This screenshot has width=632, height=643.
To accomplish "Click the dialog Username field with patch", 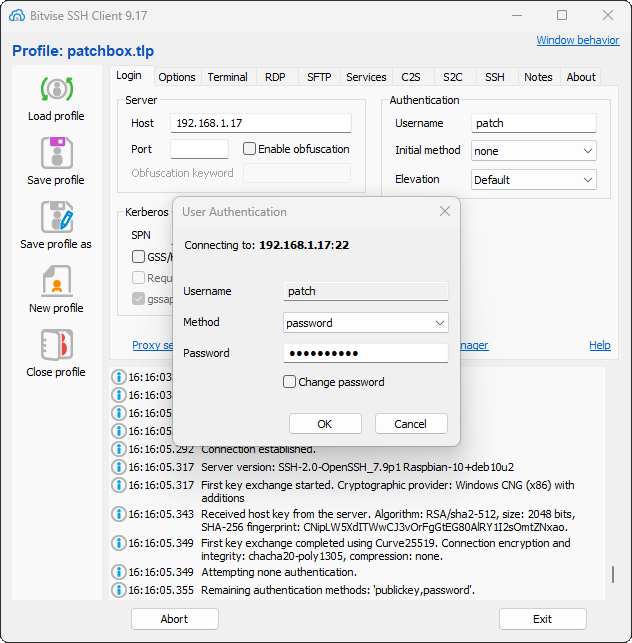I will (x=365, y=291).
